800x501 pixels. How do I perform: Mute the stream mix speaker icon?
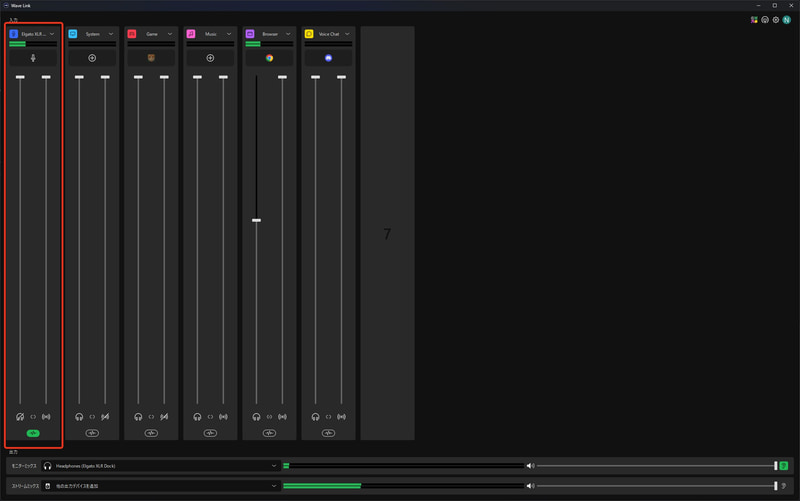pyautogui.click(x=530, y=486)
